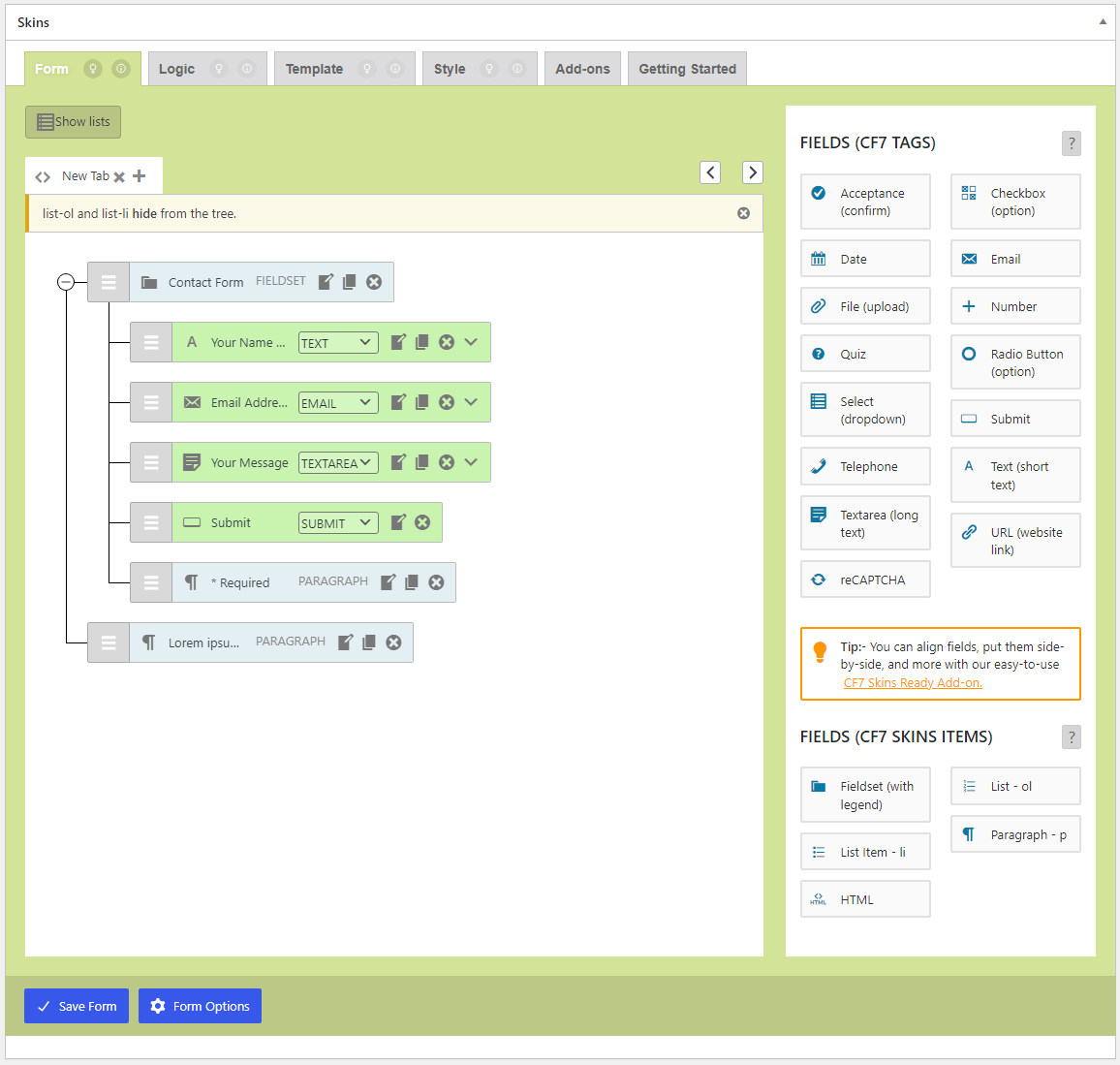
Task: Collapse the Contact Form tree node
Action: tap(66, 282)
